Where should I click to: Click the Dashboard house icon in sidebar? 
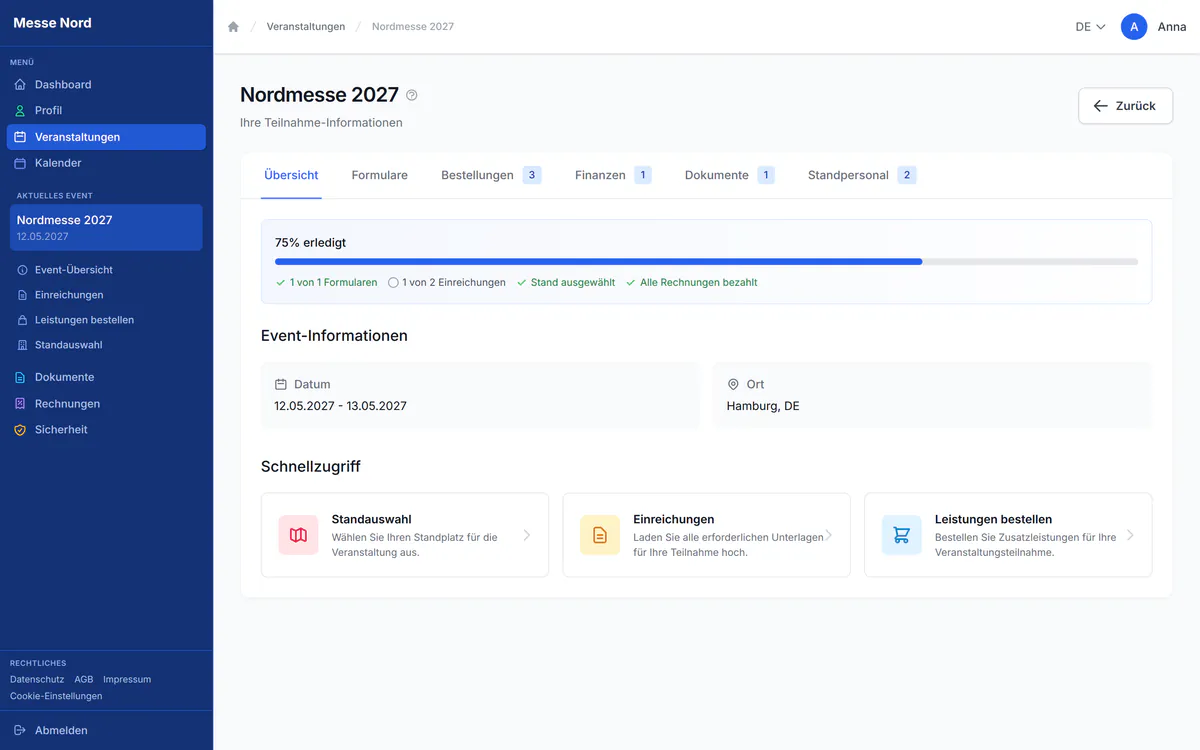click(x=20, y=85)
